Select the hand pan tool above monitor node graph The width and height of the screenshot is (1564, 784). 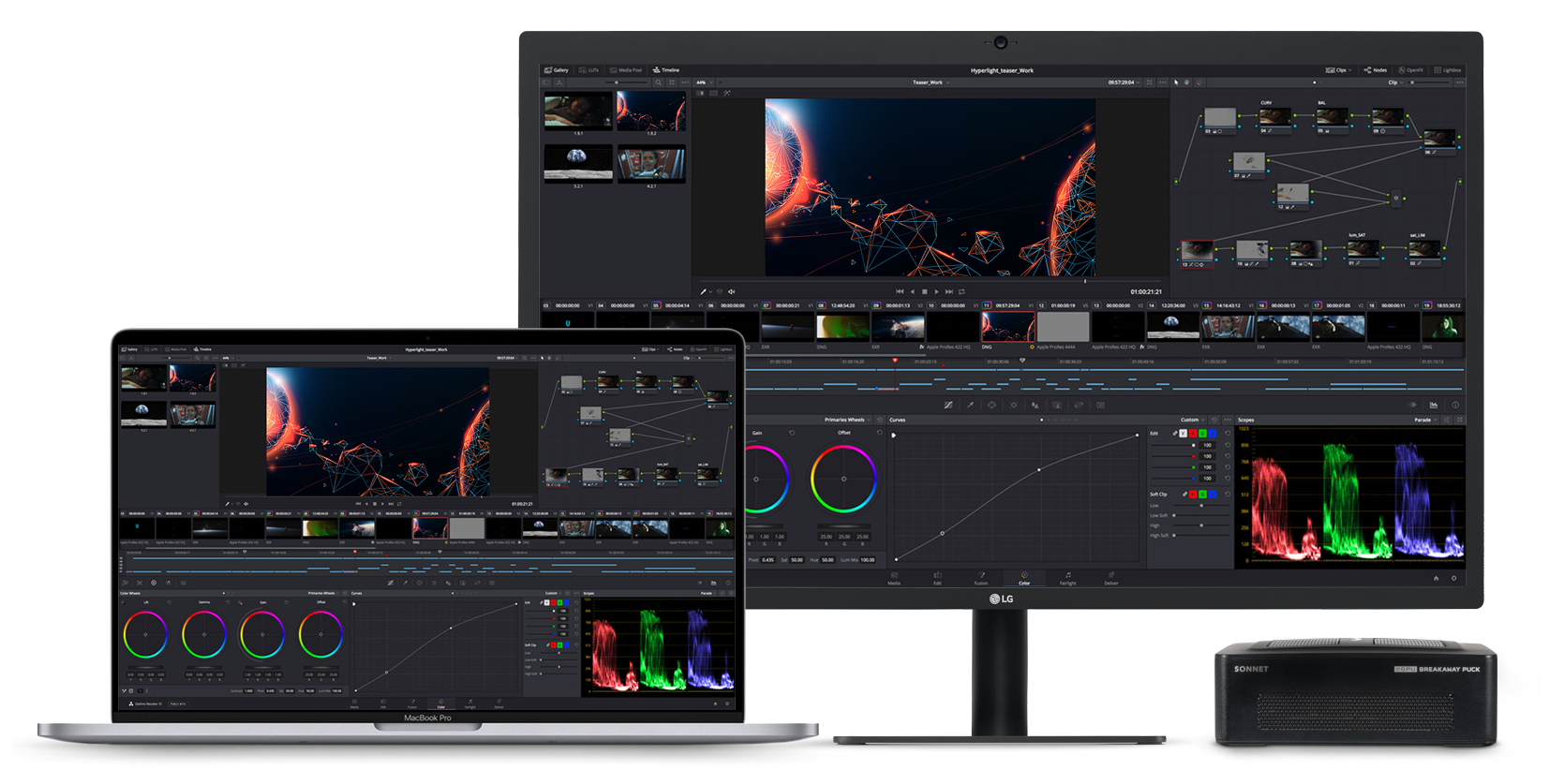tap(1186, 82)
